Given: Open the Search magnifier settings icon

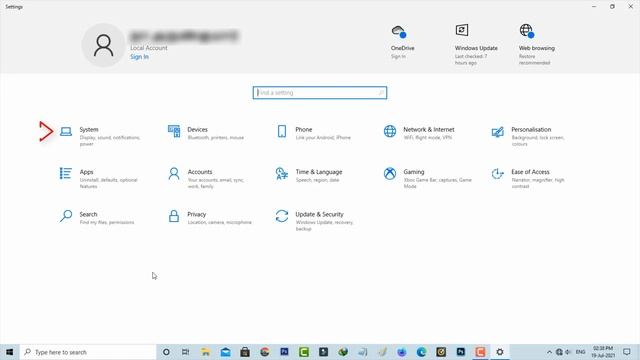Looking at the screenshot, I should click(66, 216).
